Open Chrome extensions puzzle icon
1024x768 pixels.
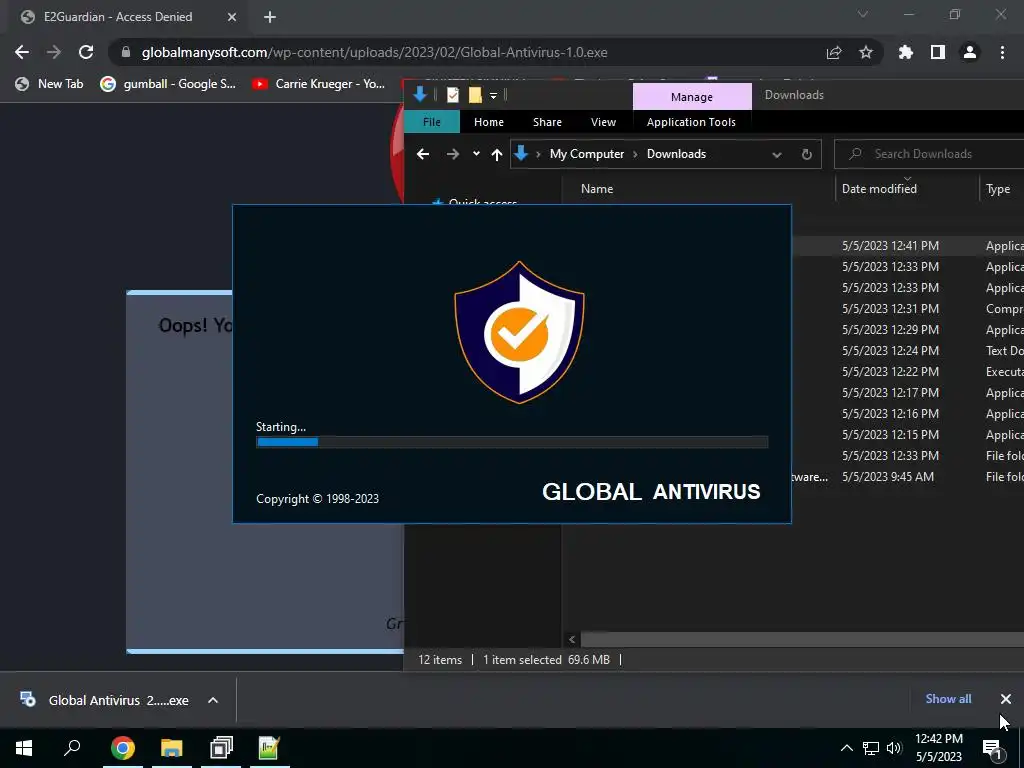coord(906,52)
